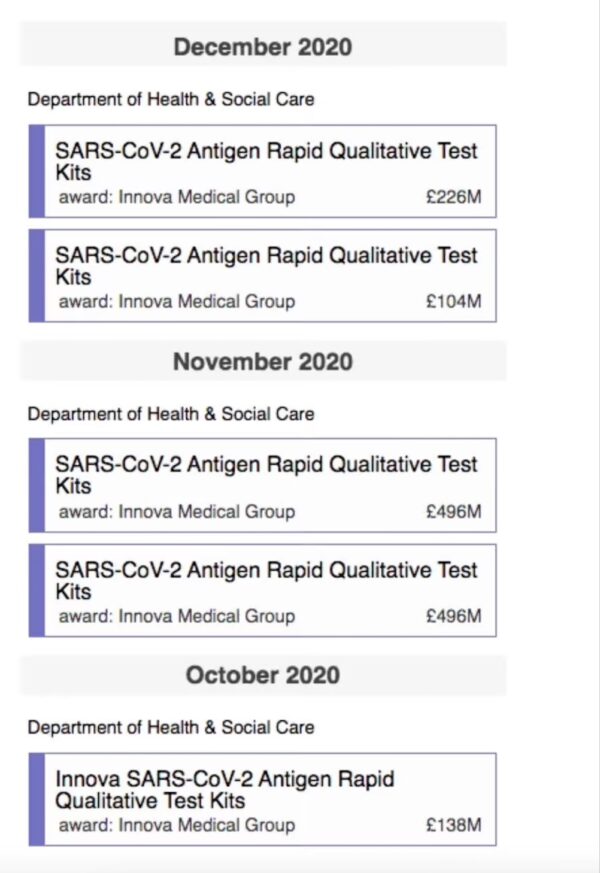The height and width of the screenshot is (873, 600).
Task: Click the purple side bar of £138M card
Action: pyautogui.click(x=37, y=799)
